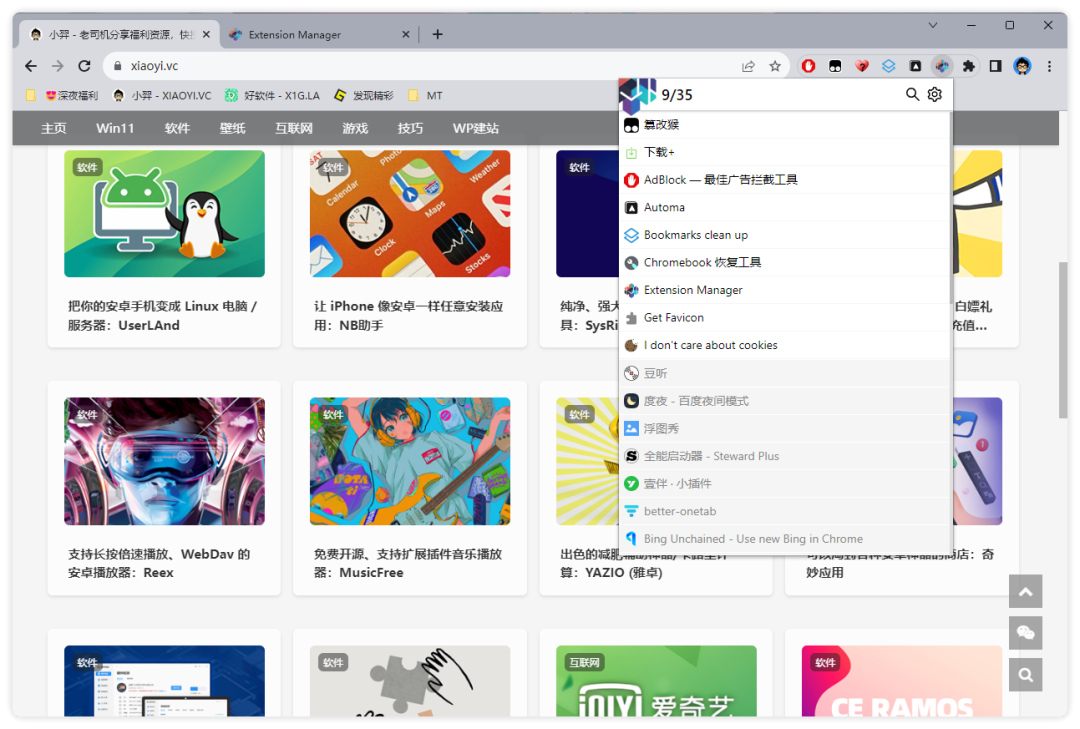Enable the 壹伴 · 小插件 extension
This screenshot has width=1080, height=729.
[784, 484]
